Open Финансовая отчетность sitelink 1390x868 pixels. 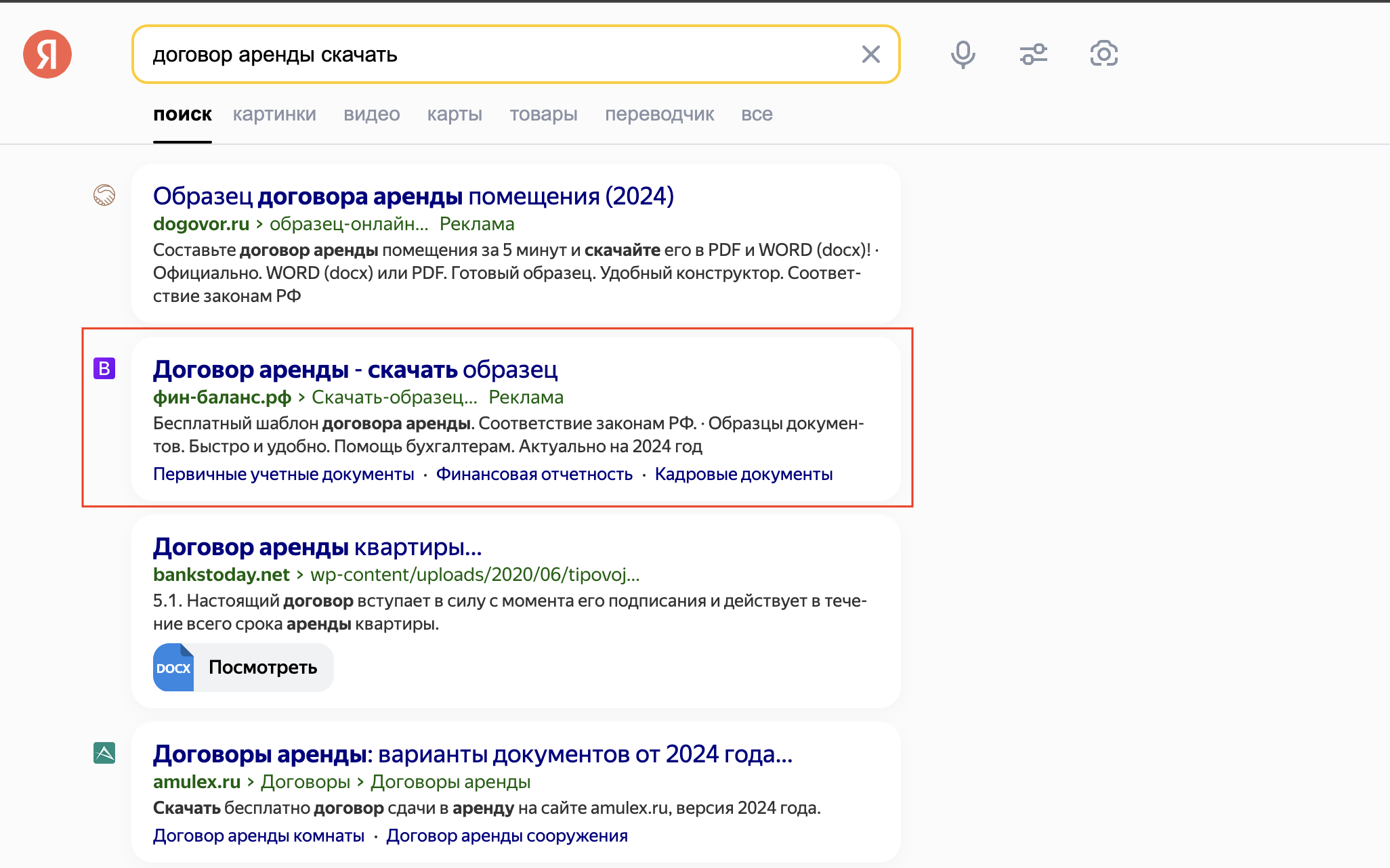pos(534,475)
